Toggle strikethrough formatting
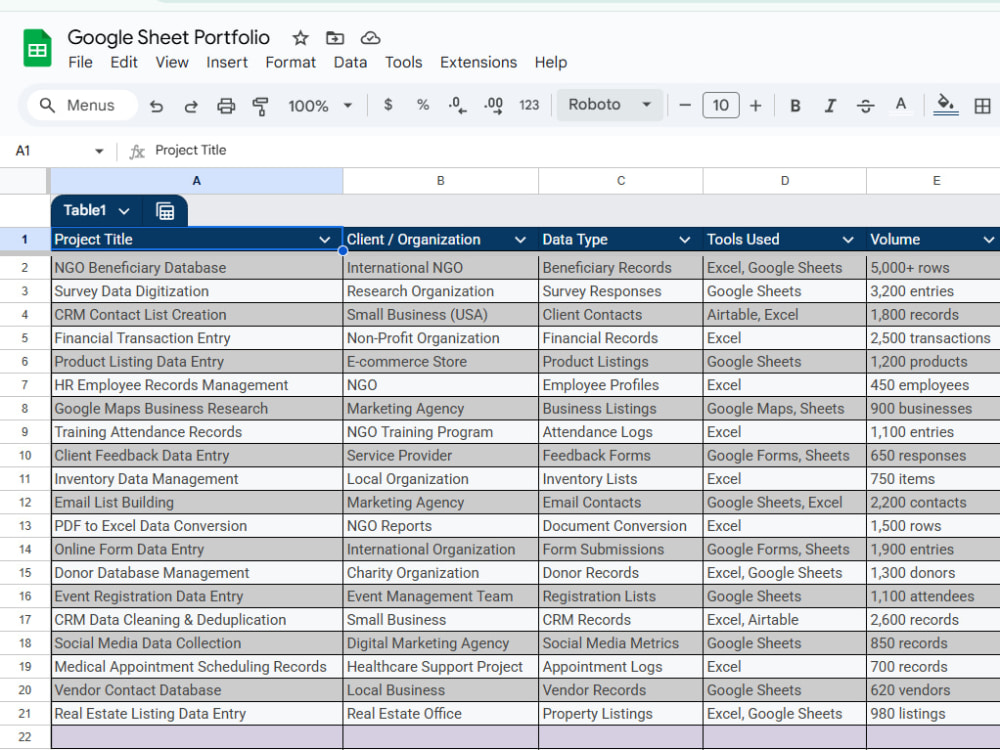 point(865,106)
